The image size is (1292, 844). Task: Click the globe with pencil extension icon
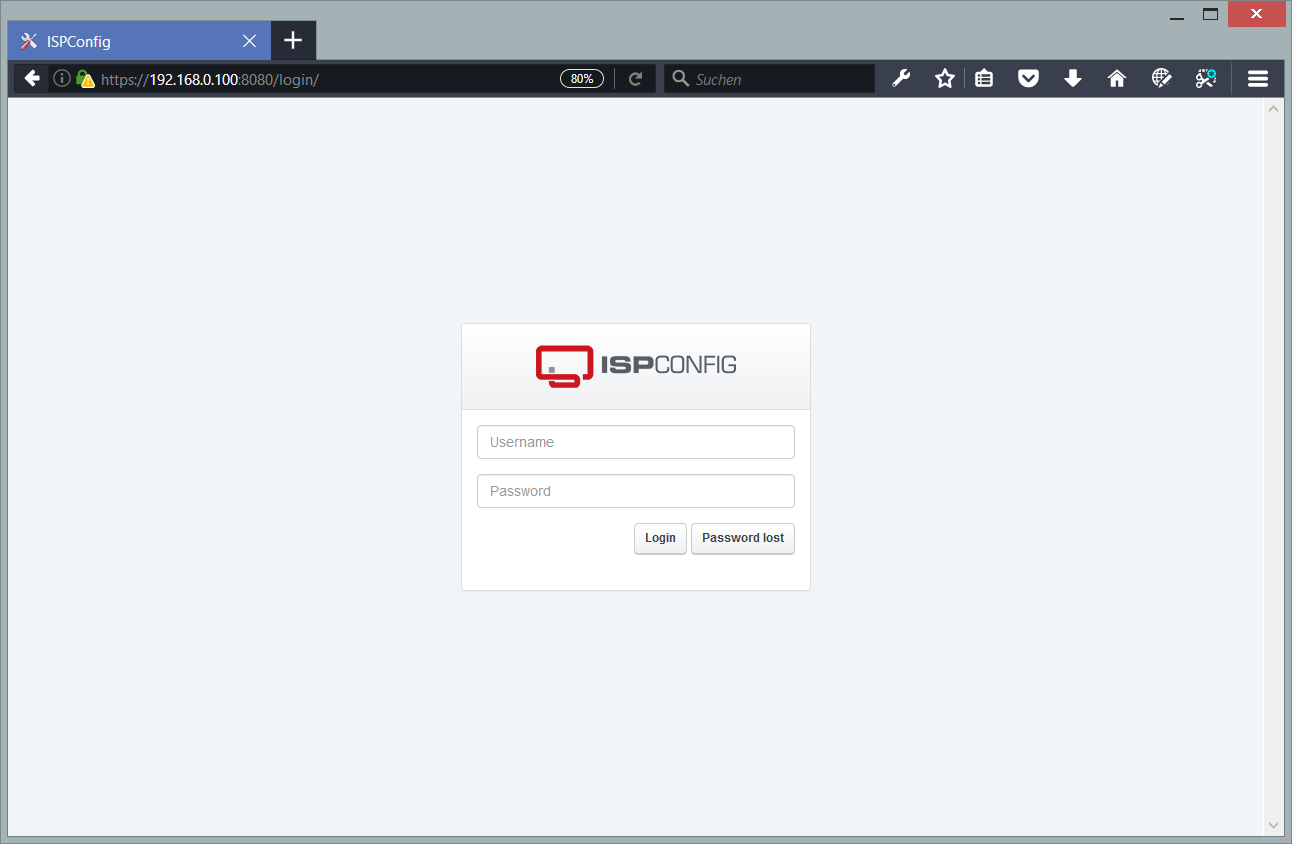coord(1161,78)
